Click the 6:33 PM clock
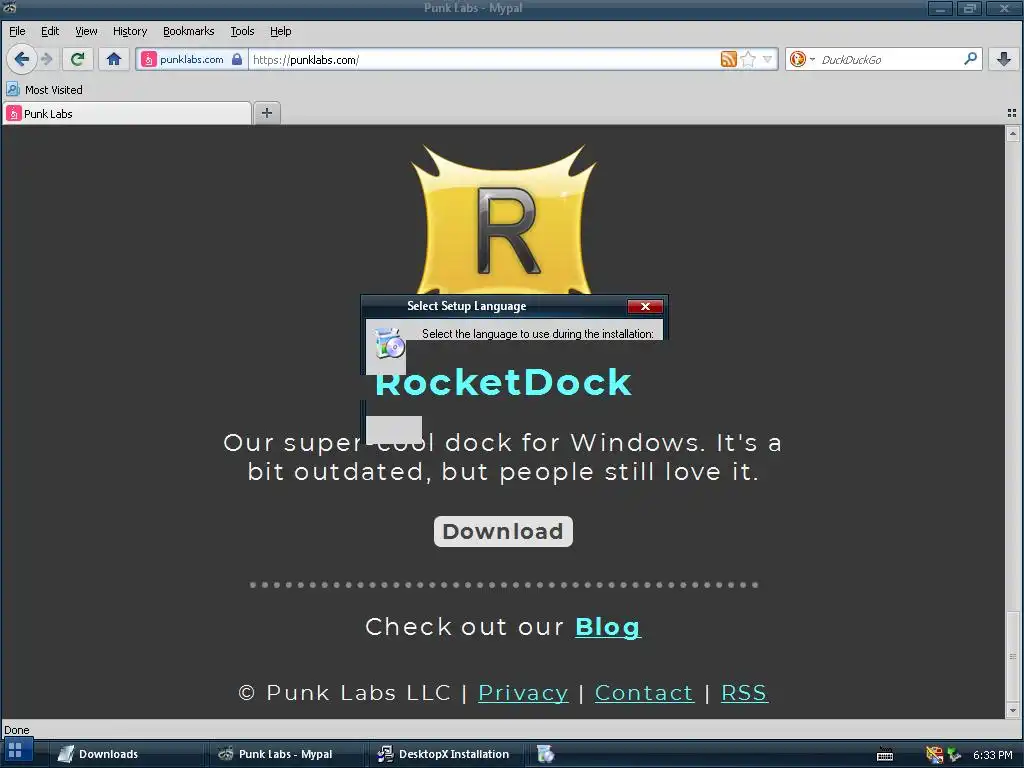Image resolution: width=1024 pixels, height=768 pixels. (993, 755)
